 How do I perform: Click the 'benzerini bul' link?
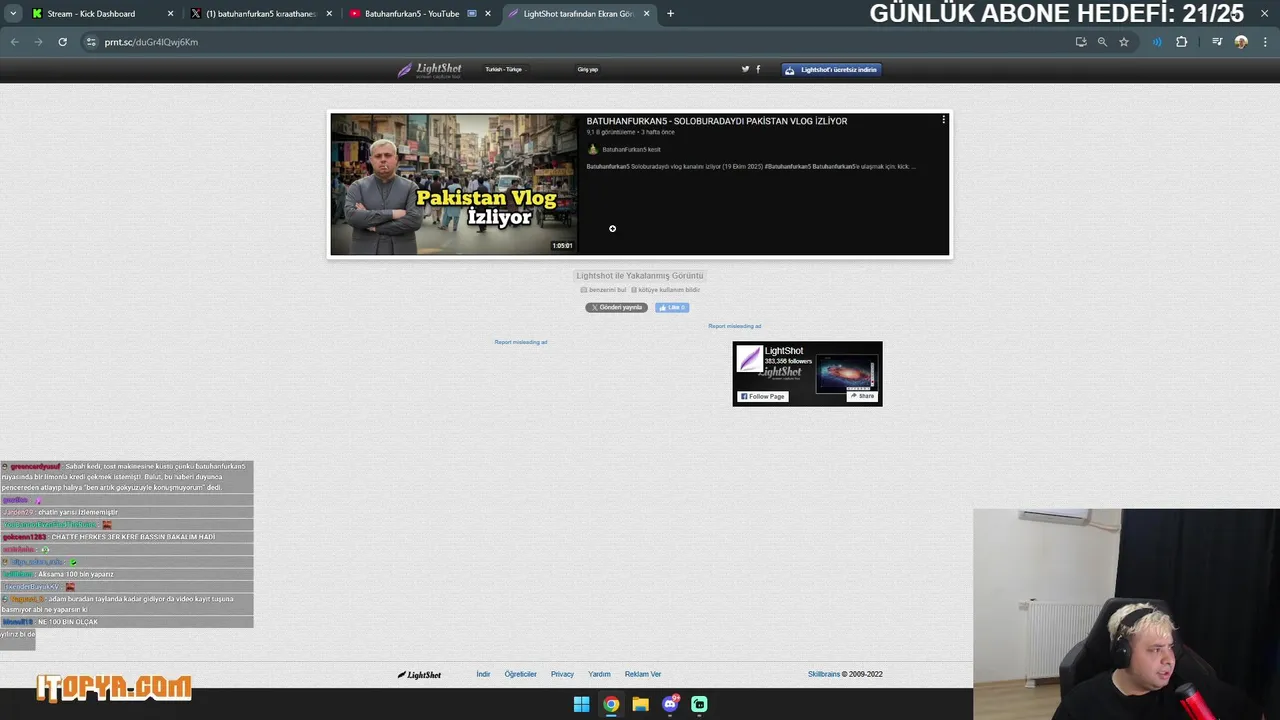[603, 290]
